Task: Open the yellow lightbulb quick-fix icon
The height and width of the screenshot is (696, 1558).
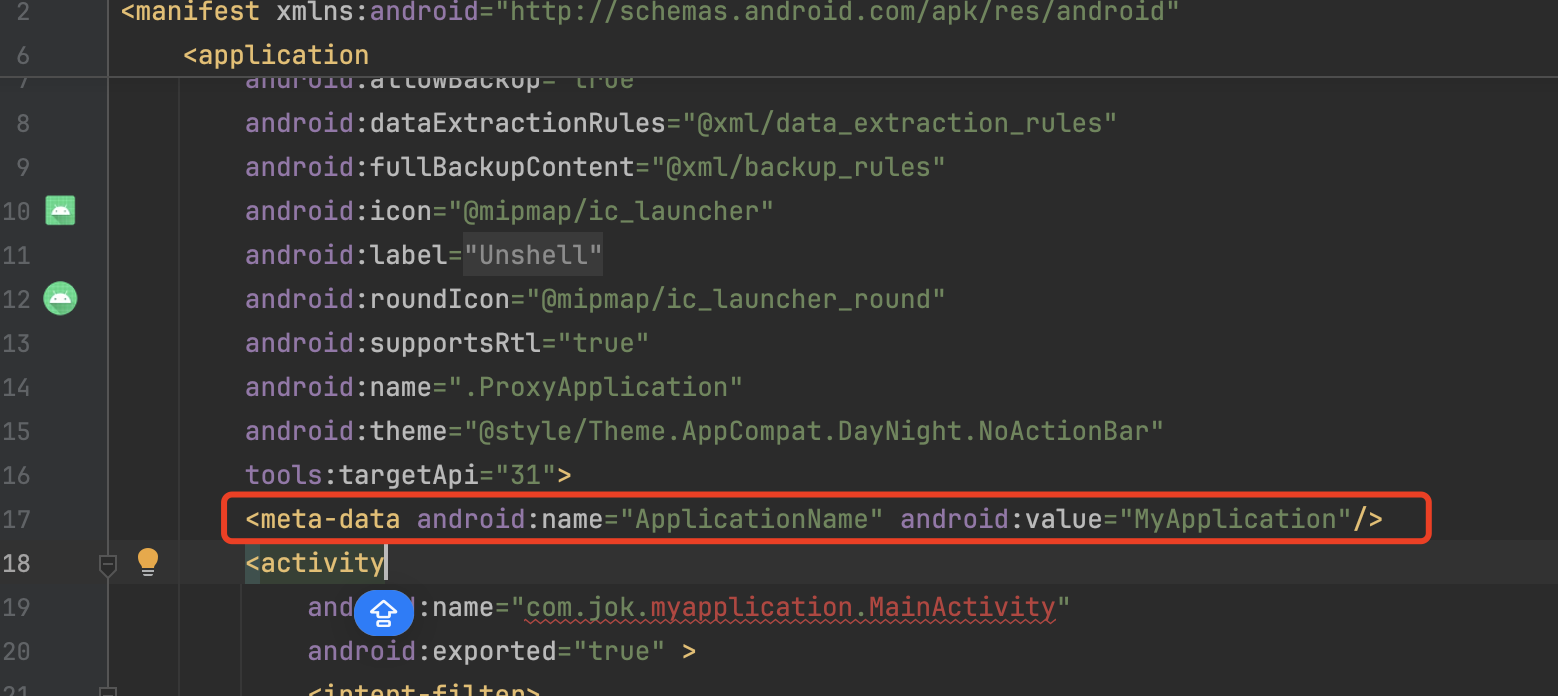Action: tap(148, 562)
